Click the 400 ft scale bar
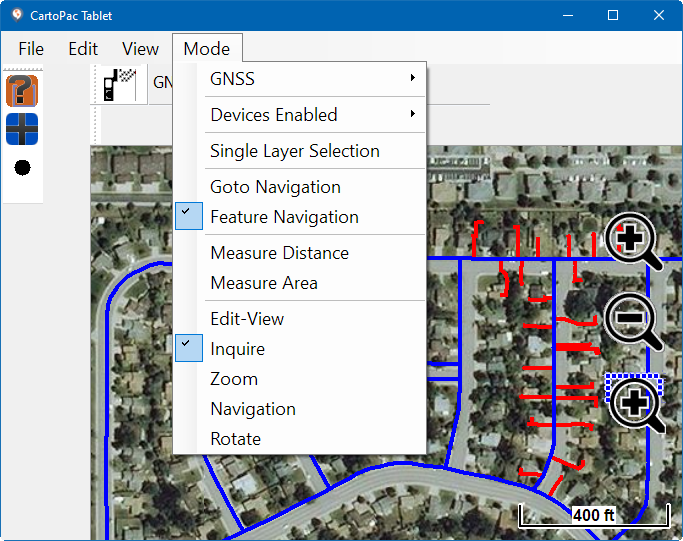Screen dimensions: 683x541 click(593, 515)
